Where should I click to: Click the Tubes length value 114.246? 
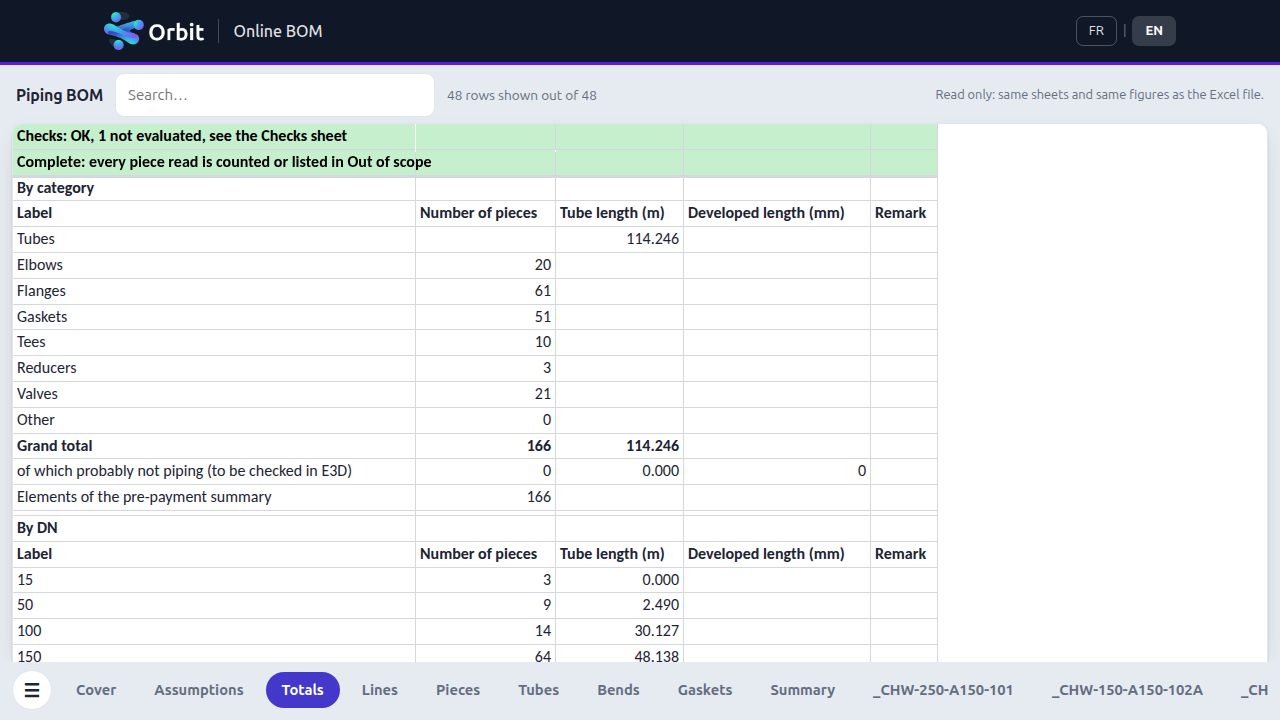(x=653, y=239)
